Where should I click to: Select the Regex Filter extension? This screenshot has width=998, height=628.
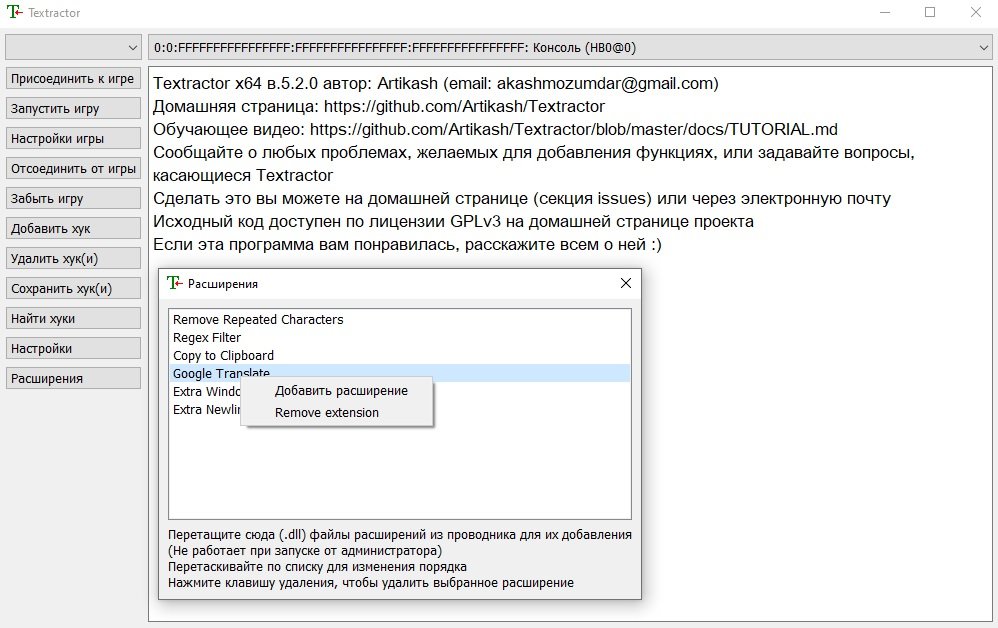(x=400, y=337)
